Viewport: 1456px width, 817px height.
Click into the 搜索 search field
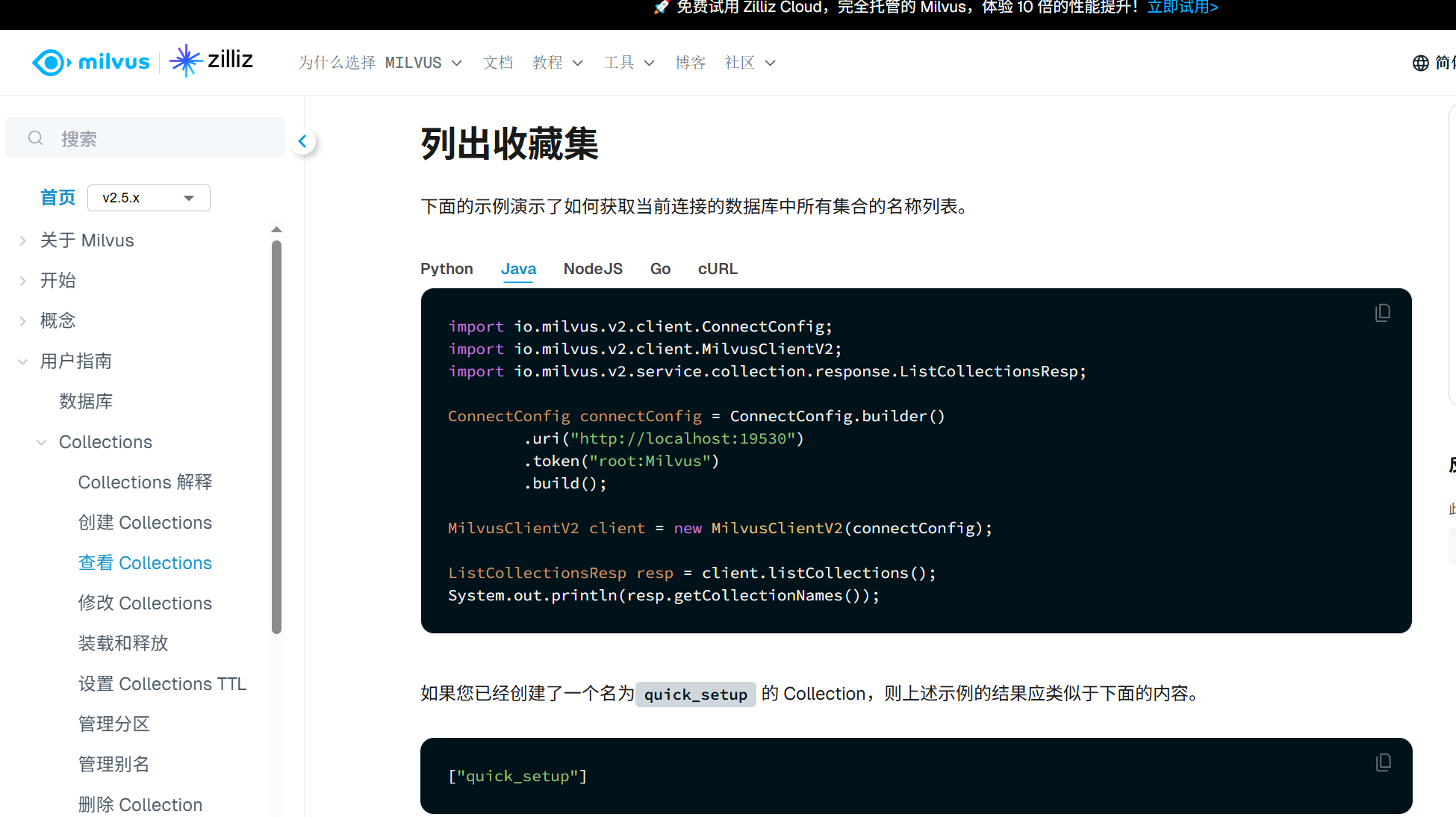[164, 139]
